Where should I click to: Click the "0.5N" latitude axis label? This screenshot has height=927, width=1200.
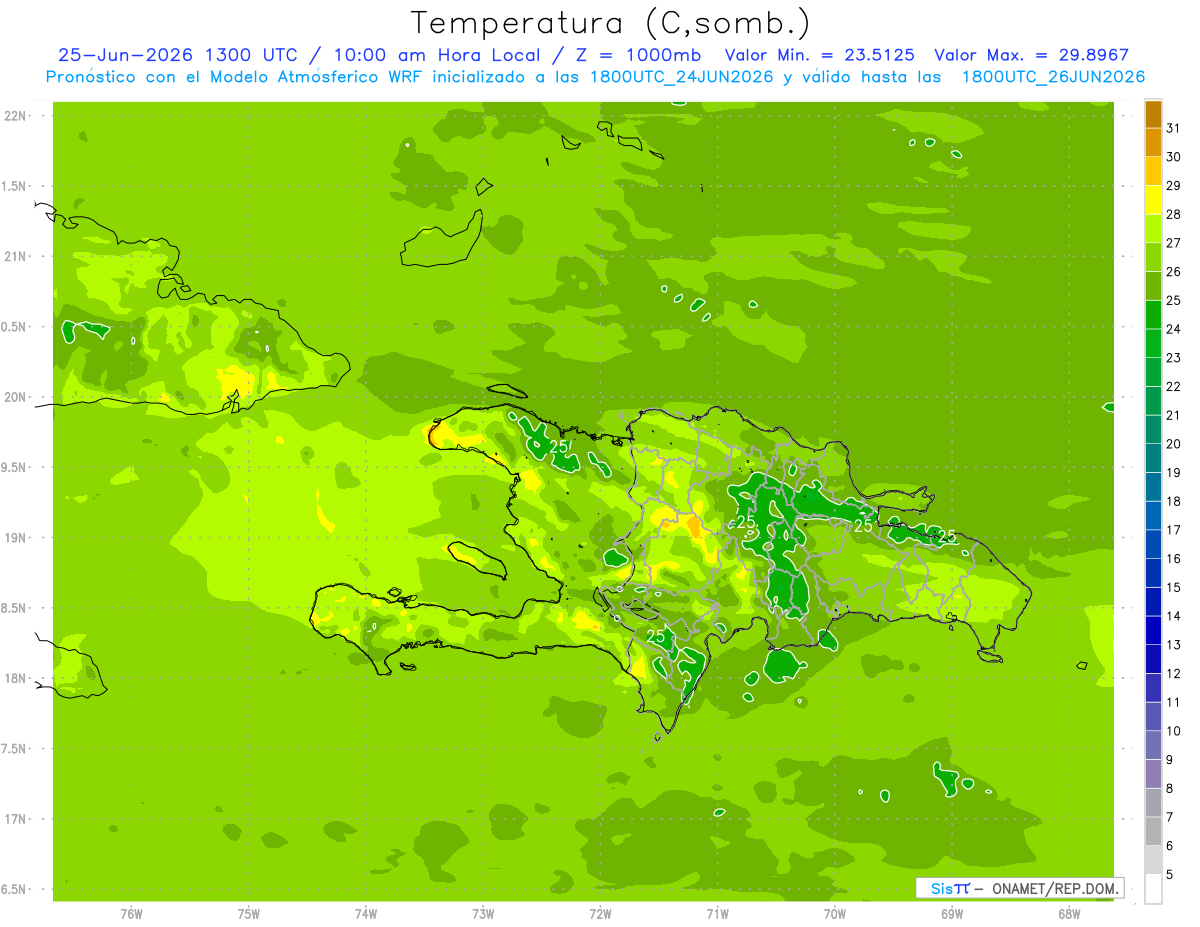coord(15,327)
